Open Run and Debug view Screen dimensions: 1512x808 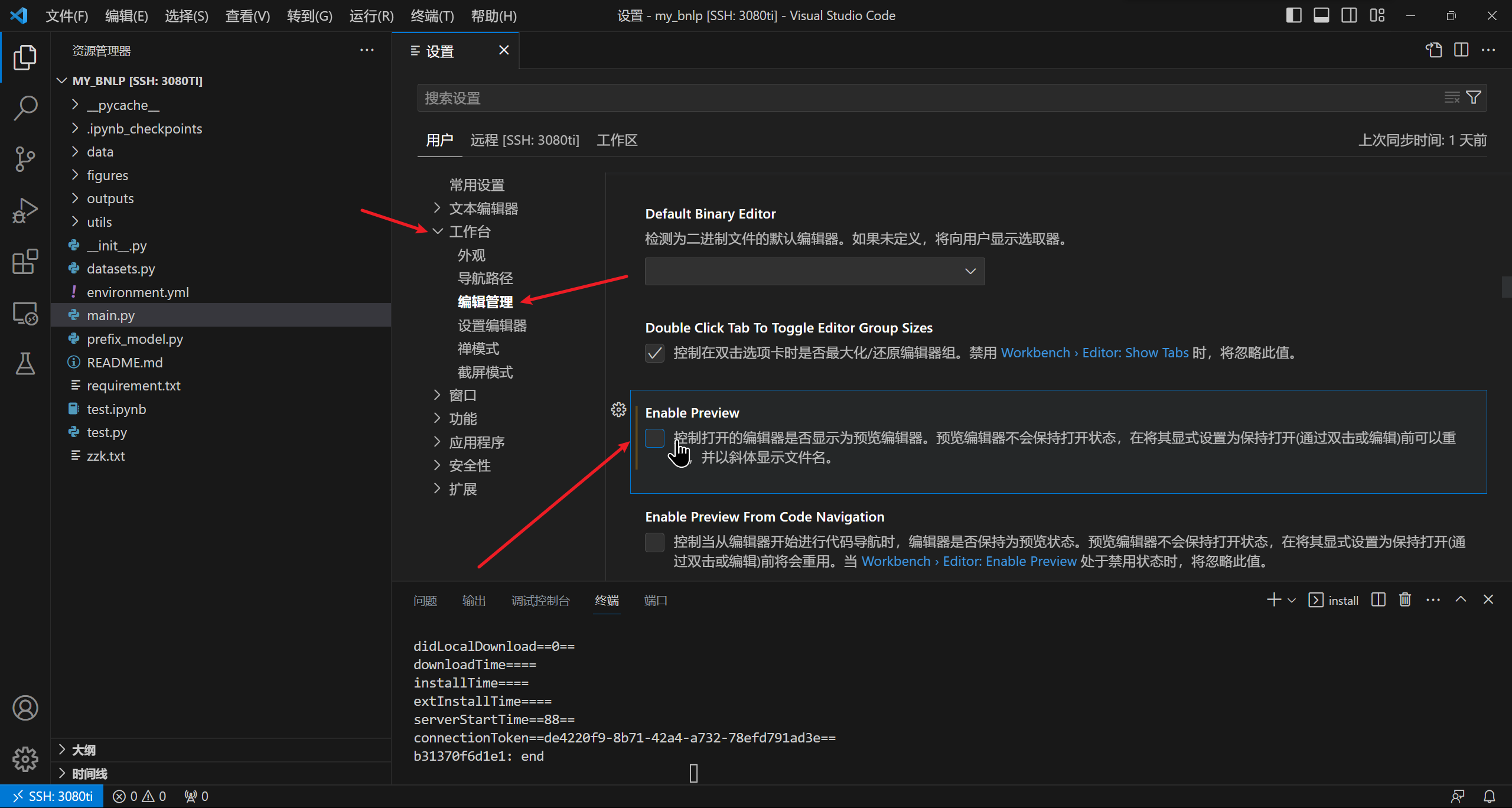coord(25,210)
